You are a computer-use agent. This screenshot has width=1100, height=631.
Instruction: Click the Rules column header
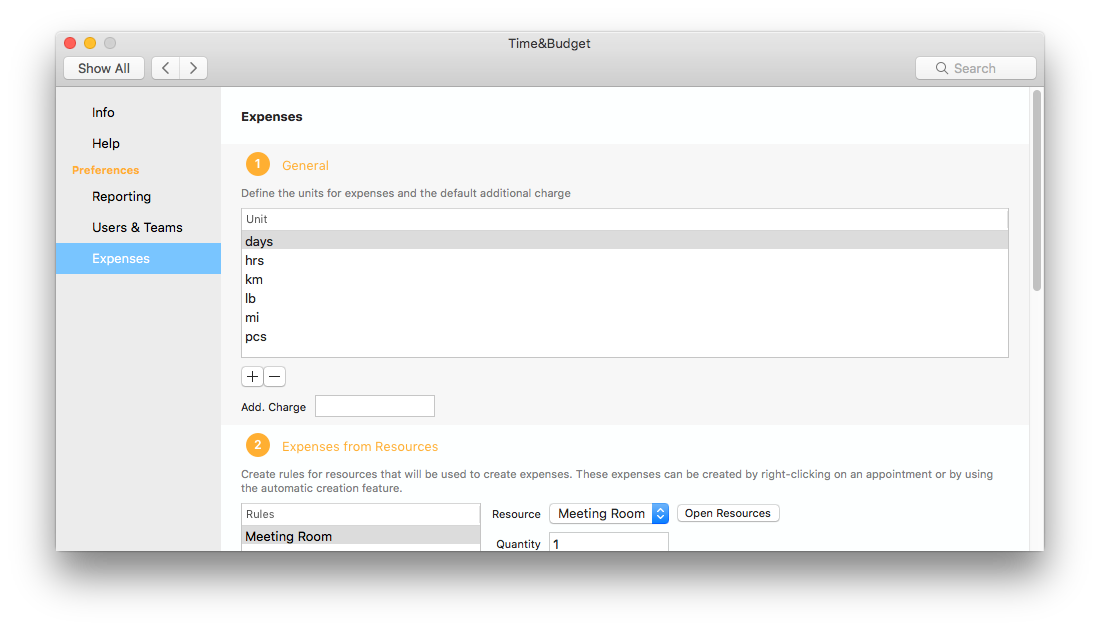click(x=361, y=514)
